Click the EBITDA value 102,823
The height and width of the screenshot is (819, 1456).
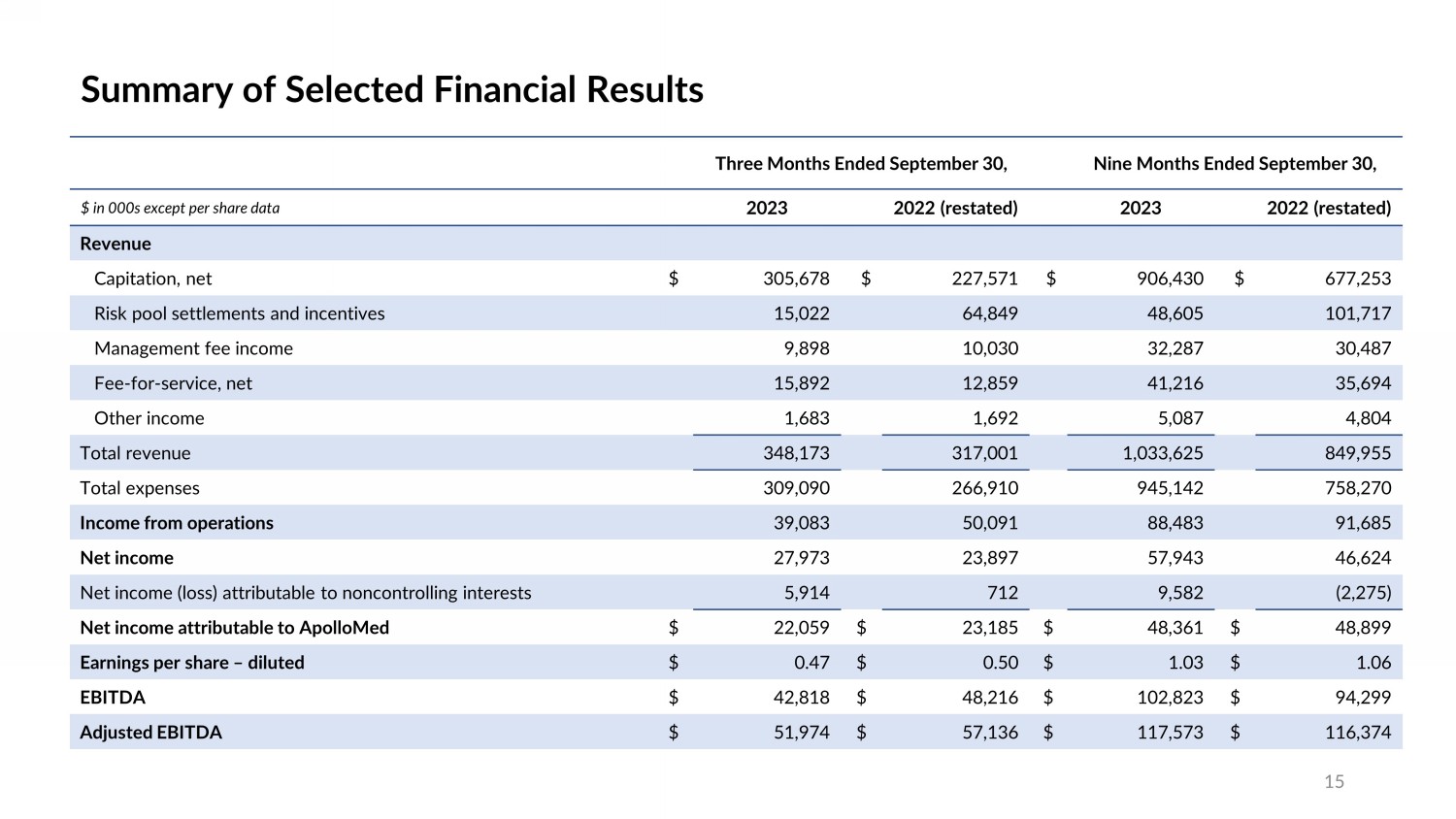1170,698
